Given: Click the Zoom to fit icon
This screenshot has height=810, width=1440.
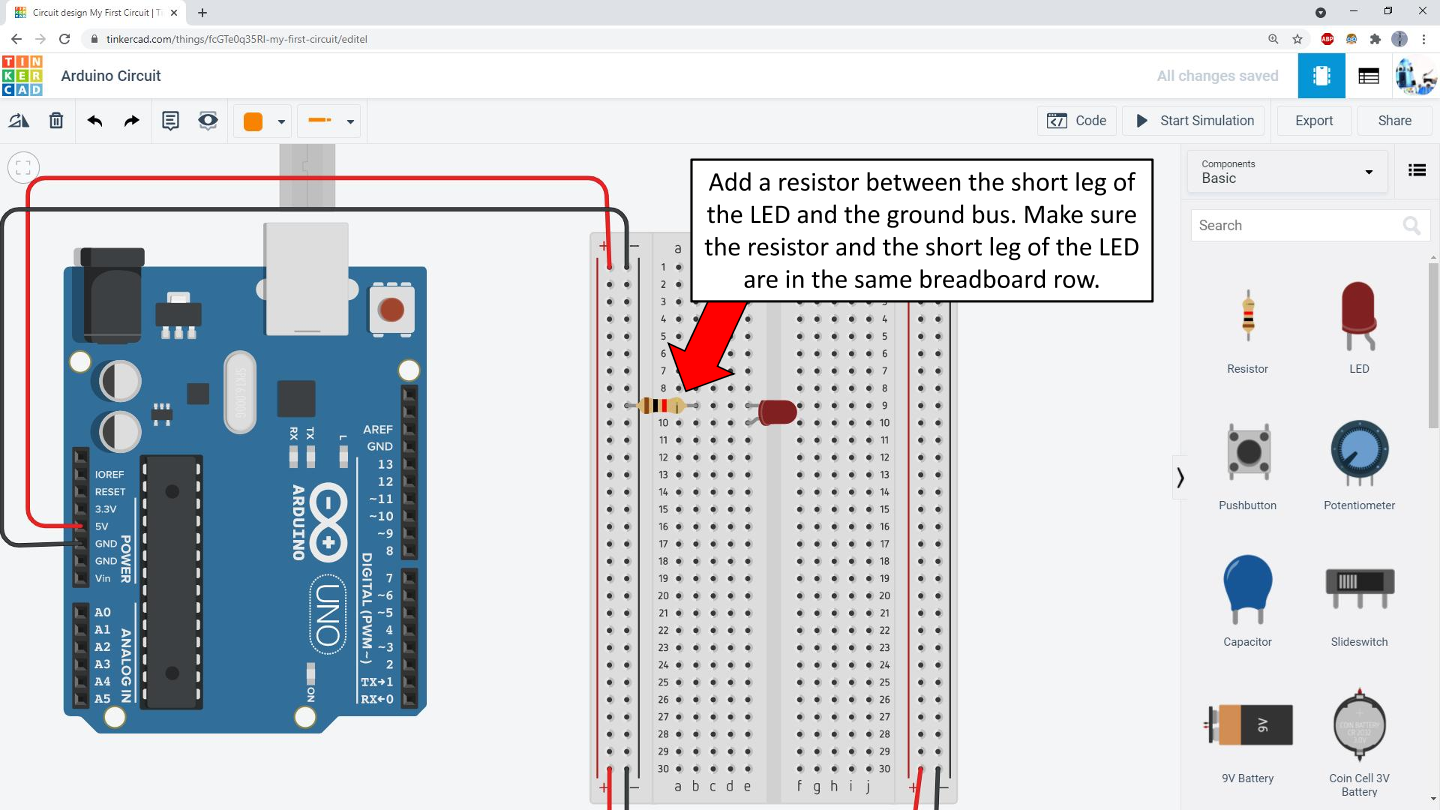Looking at the screenshot, I should (22, 167).
